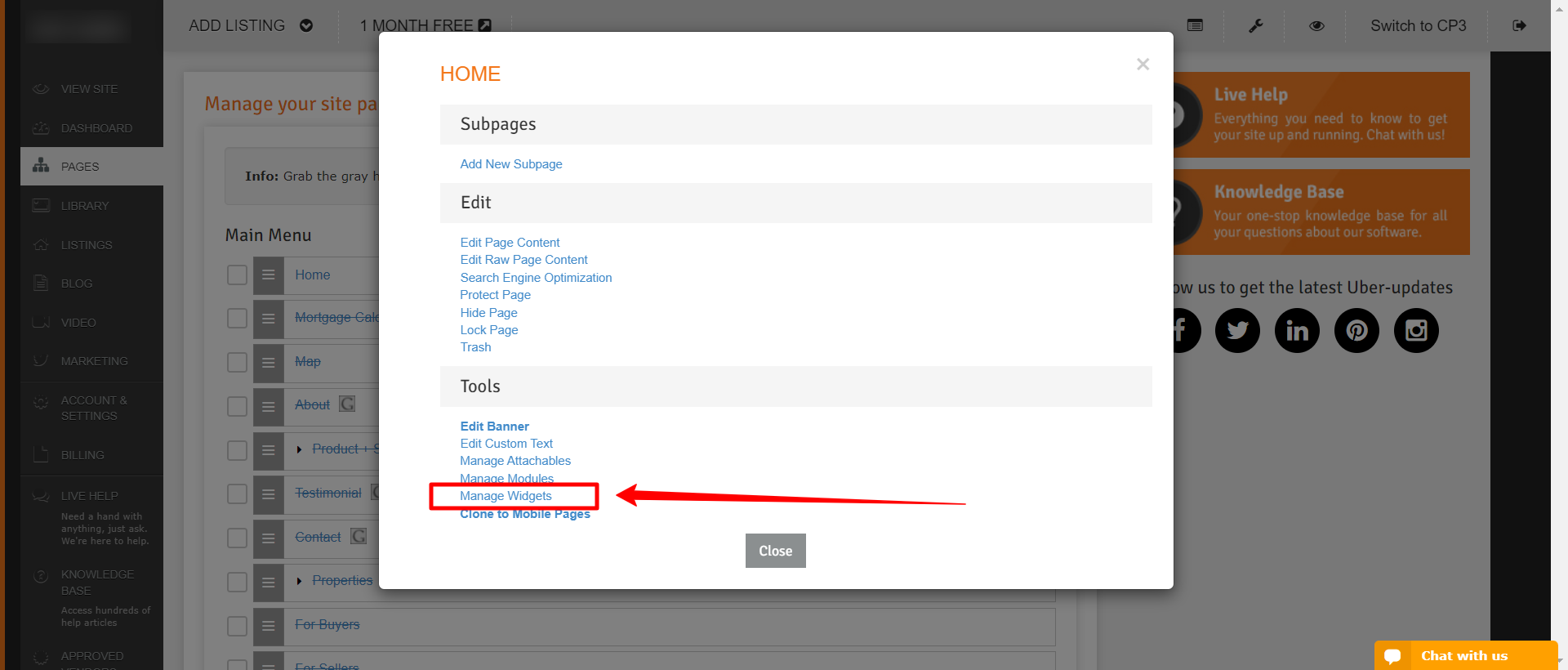Click the list view icon in top bar

tap(1195, 26)
